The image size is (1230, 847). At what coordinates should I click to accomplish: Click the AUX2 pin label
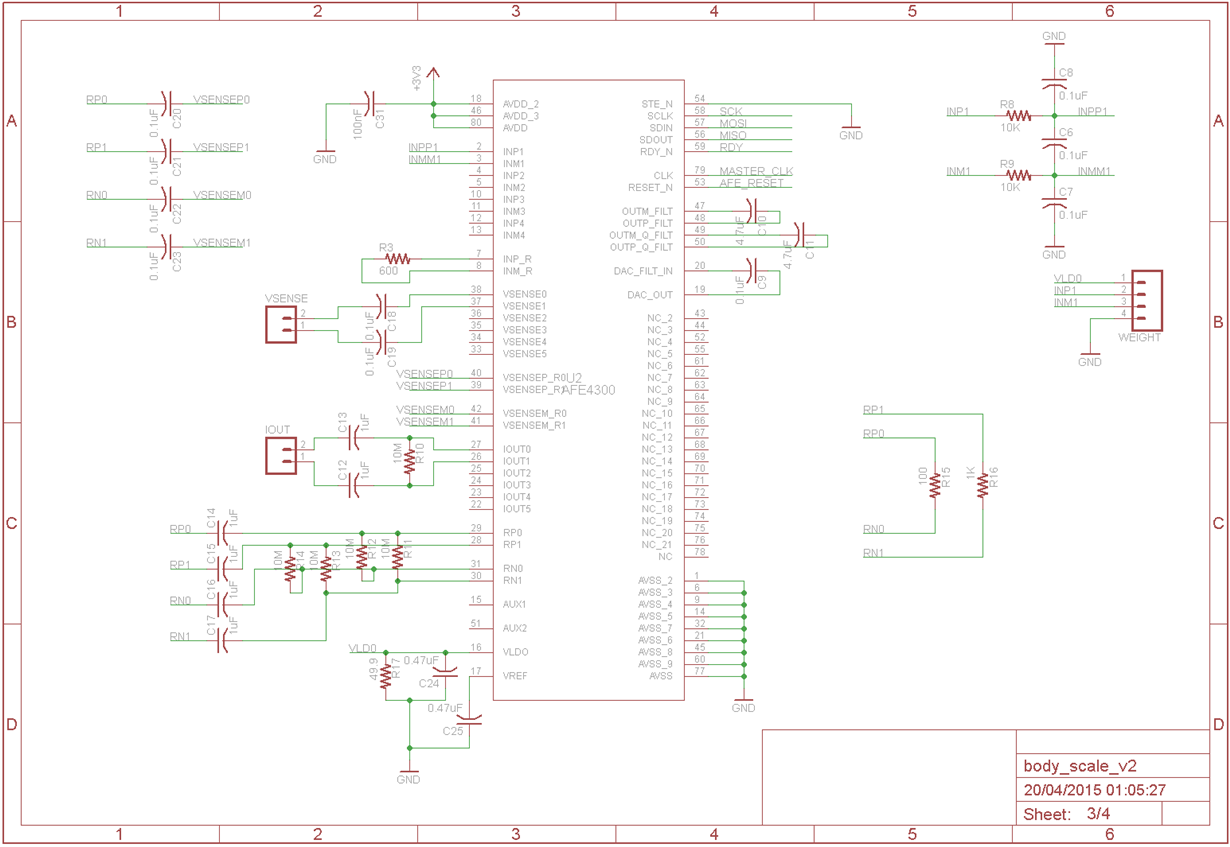515,629
